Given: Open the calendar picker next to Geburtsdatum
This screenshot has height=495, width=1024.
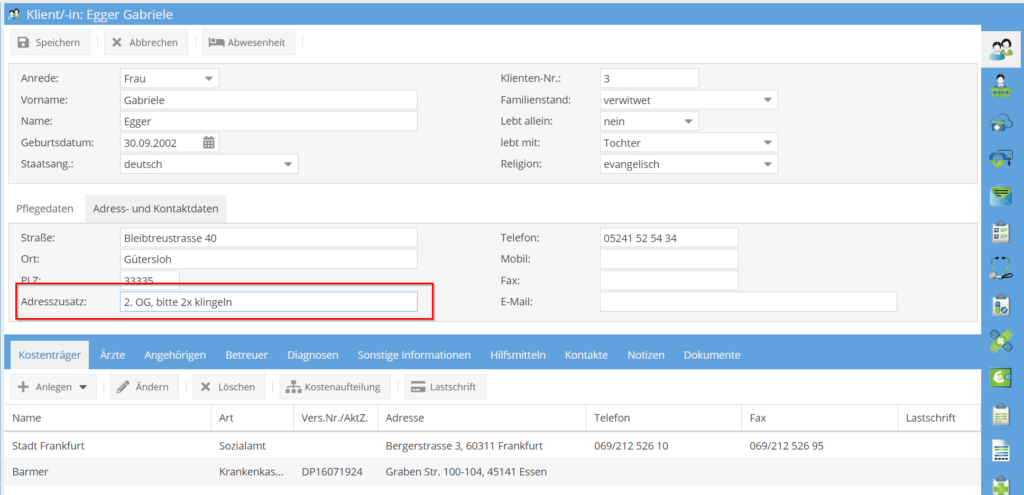Looking at the screenshot, I should pos(209,142).
